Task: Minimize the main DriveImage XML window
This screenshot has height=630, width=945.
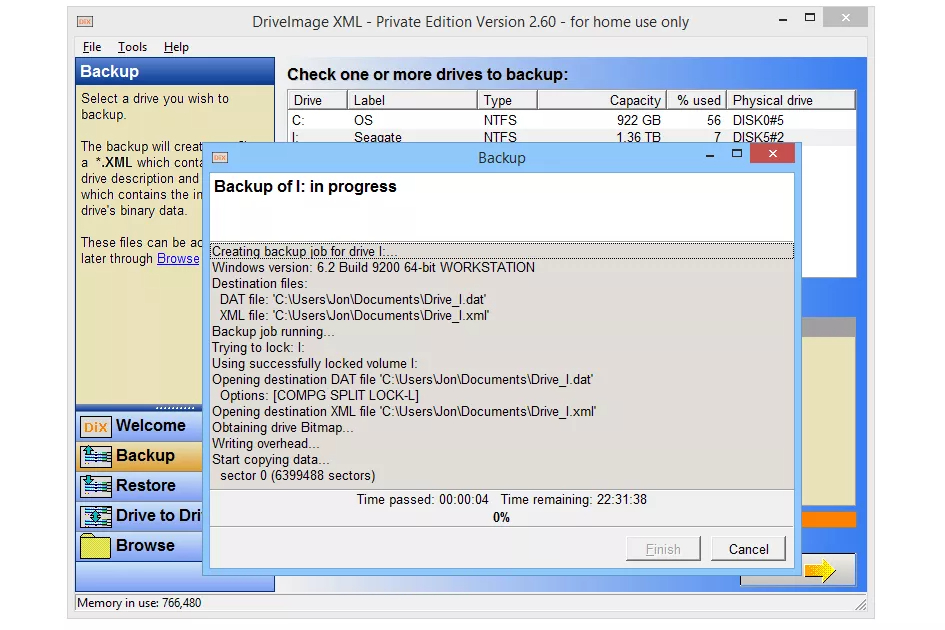Action: pos(783,19)
